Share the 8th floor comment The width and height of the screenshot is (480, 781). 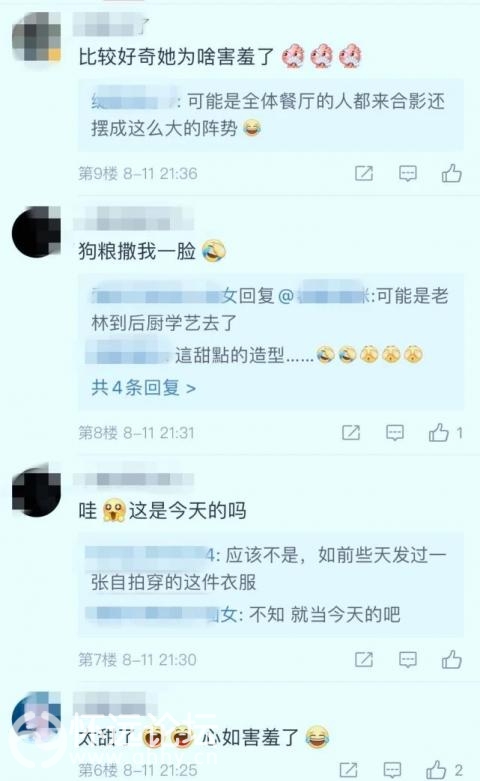click(x=351, y=432)
